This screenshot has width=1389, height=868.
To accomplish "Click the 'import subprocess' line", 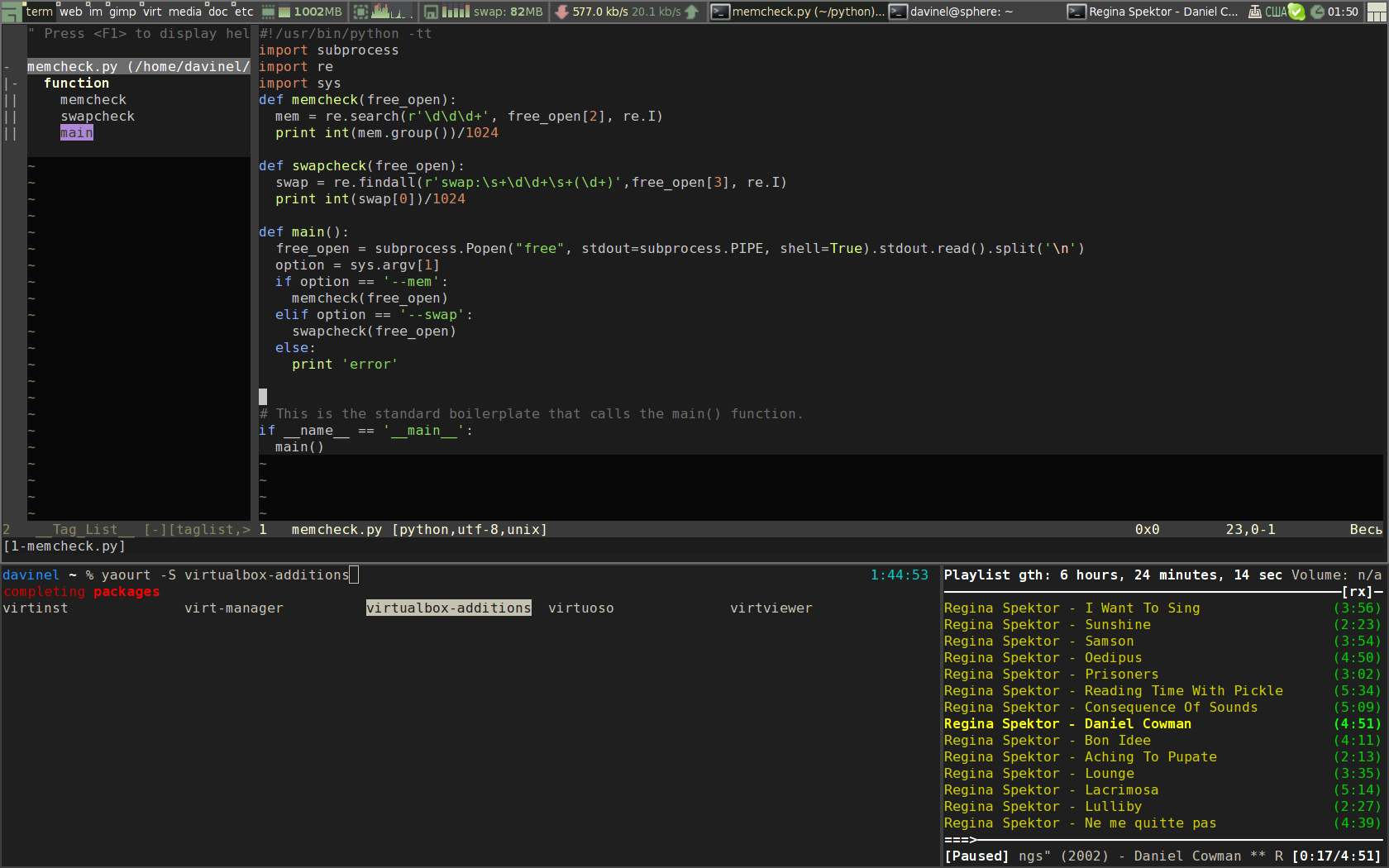I will [328, 50].
